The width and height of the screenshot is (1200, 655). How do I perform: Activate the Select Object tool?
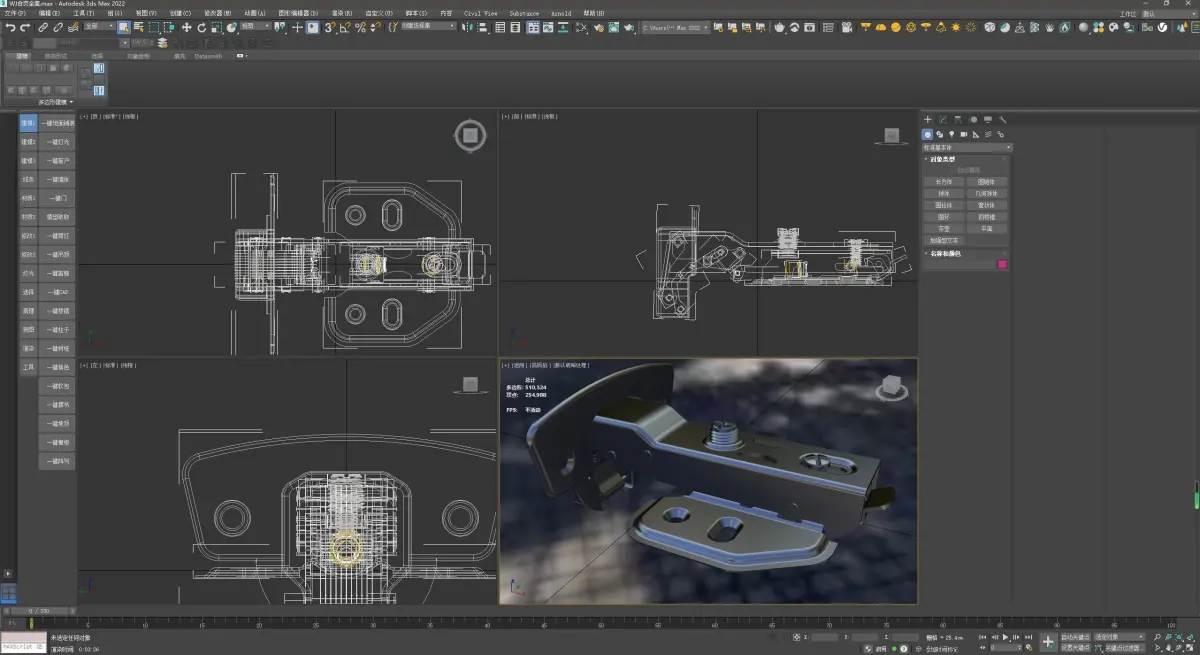[x=123, y=28]
